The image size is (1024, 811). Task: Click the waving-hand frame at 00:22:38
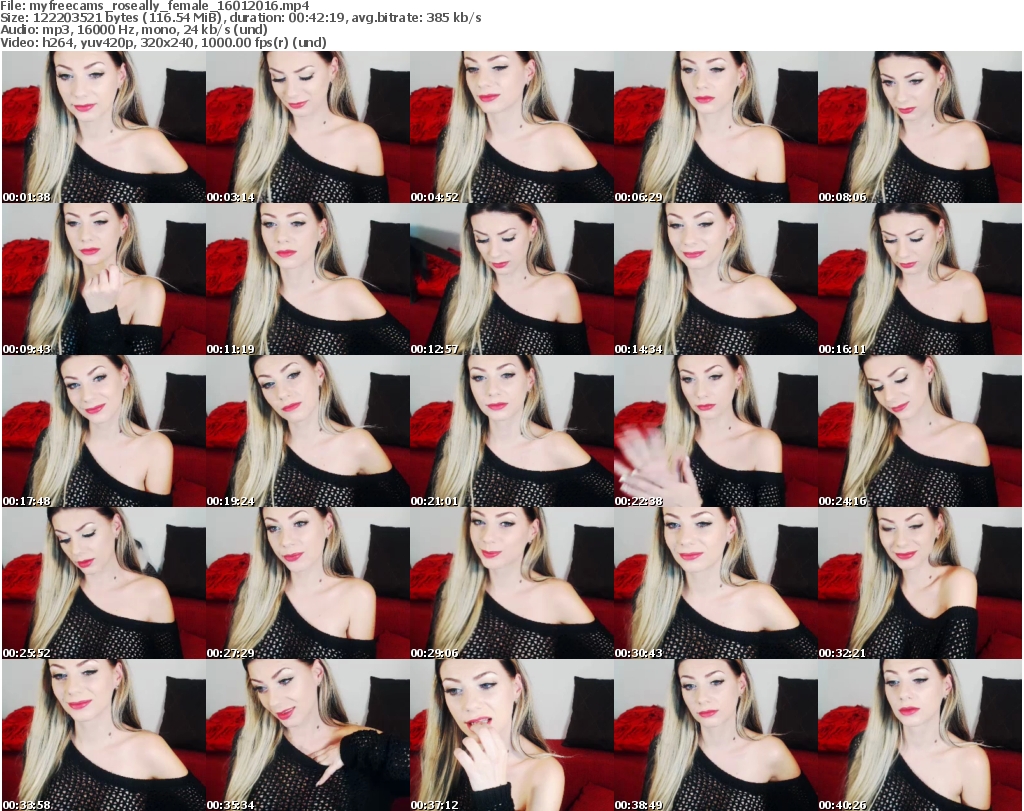click(x=716, y=431)
